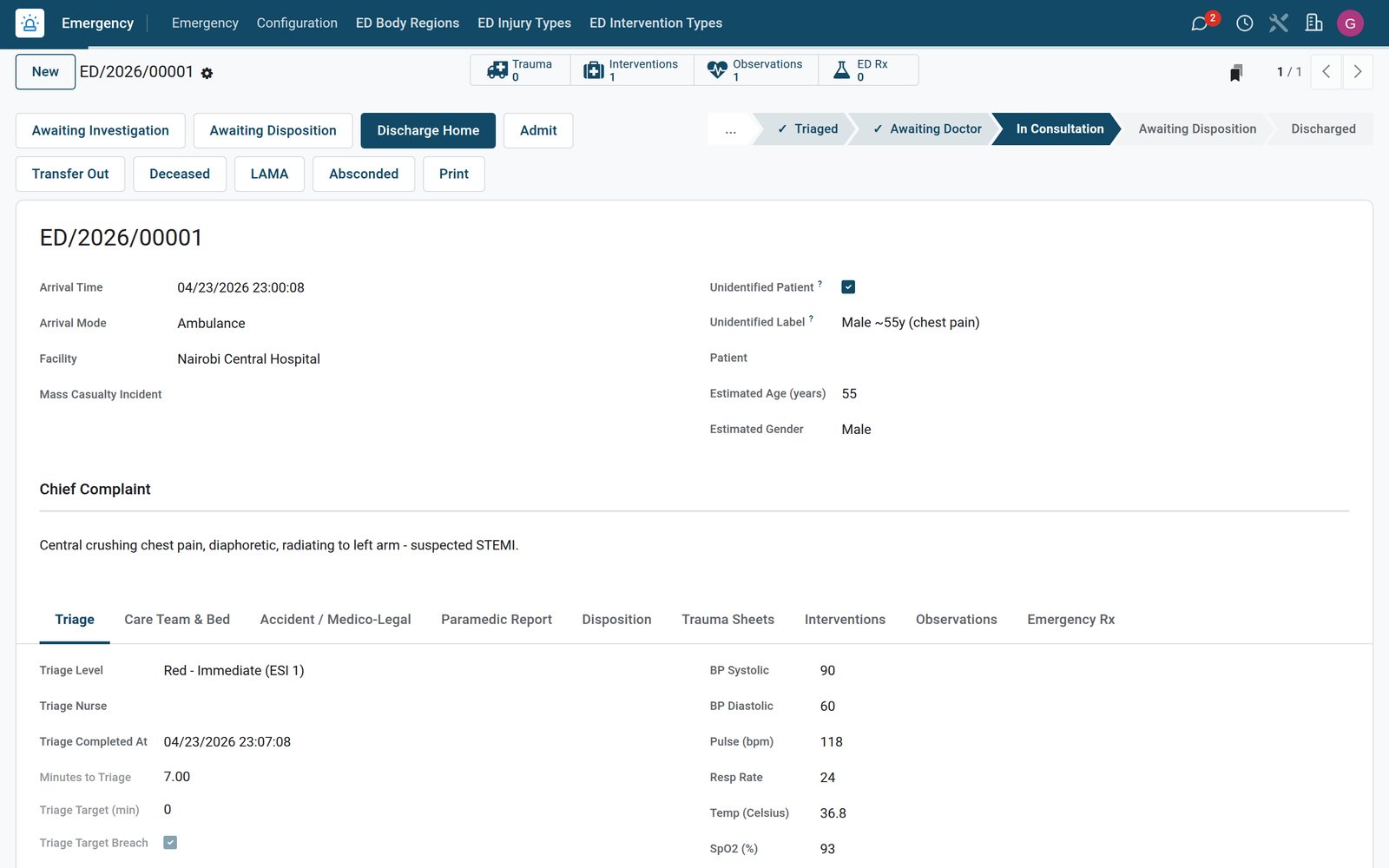Viewport: 1389px width, 868px height.
Task: Go to previous record arrow
Action: pyautogui.click(x=1326, y=72)
